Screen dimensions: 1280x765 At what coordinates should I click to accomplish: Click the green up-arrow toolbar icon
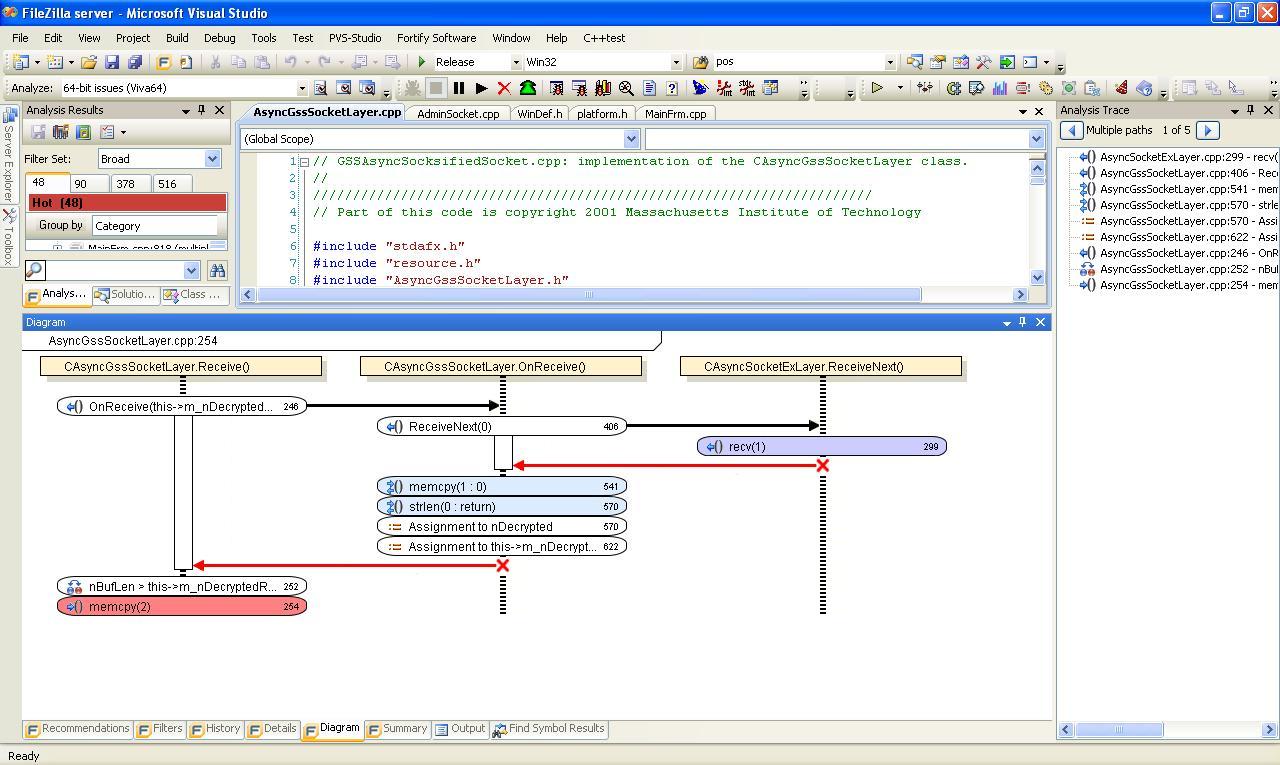click(x=527, y=88)
